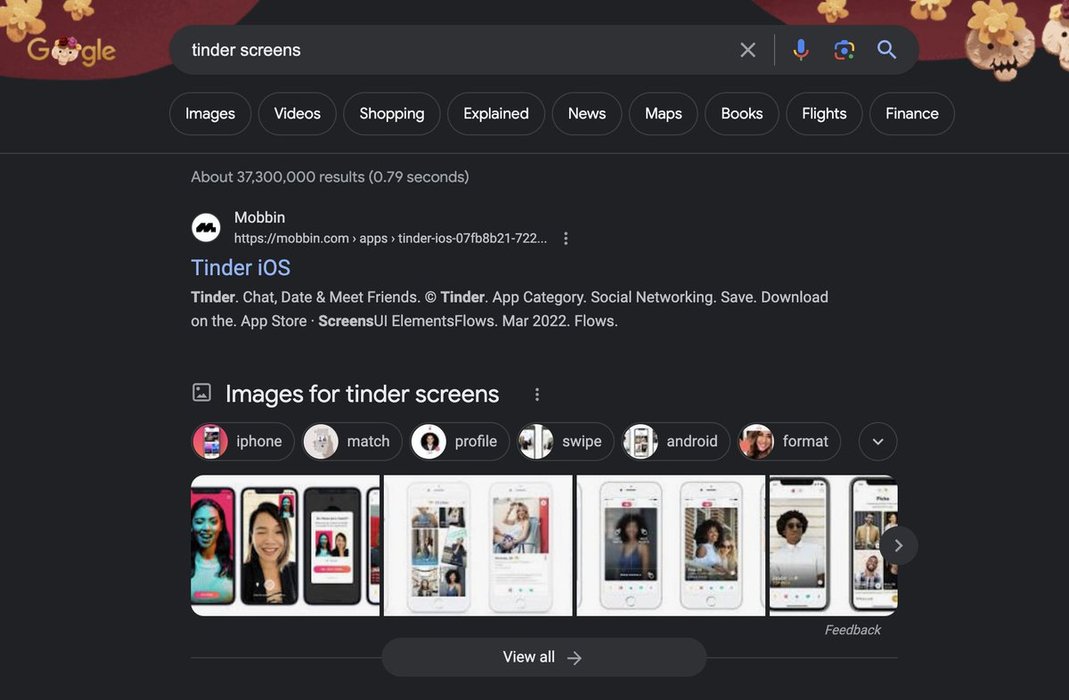Open the first Tinder screens image thumbnail

285,545
